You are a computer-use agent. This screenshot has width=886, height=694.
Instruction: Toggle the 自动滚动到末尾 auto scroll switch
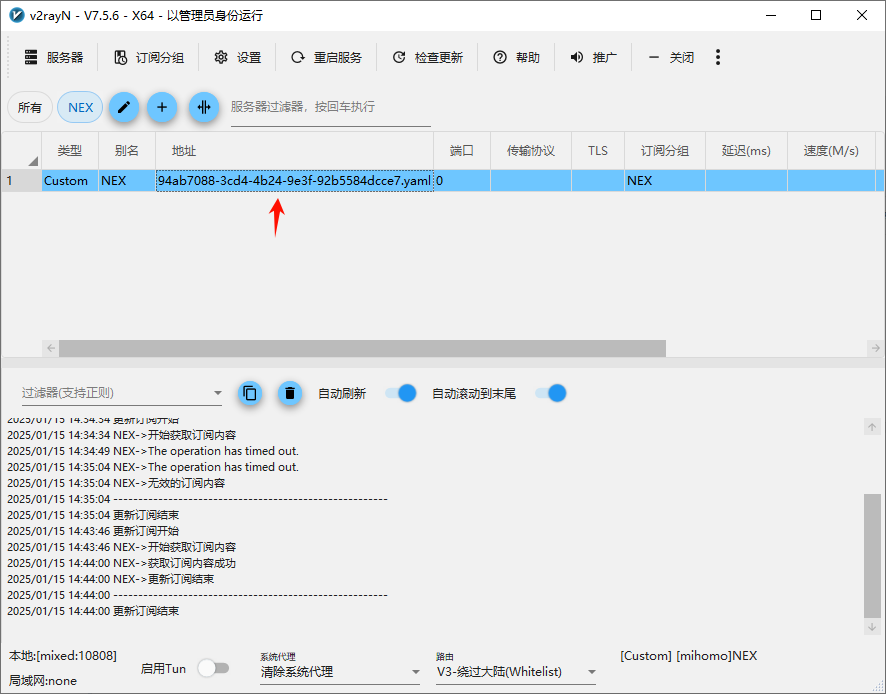click(551, 393)
